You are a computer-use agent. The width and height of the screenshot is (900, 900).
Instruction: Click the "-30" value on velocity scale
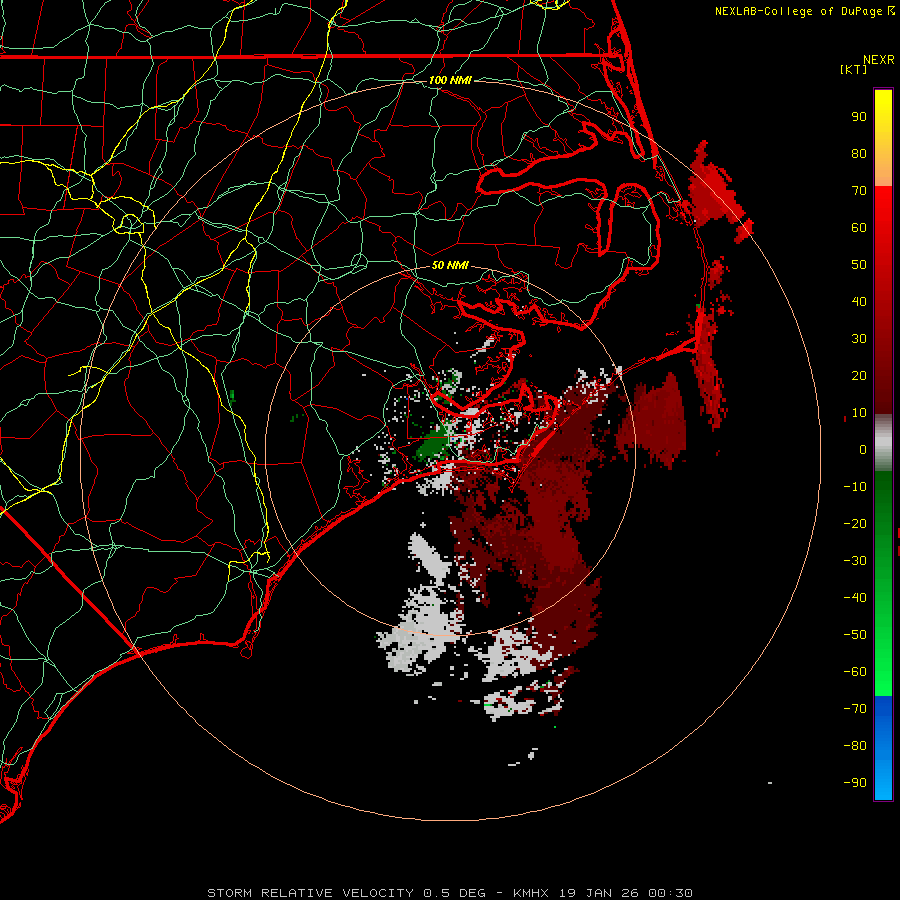click(x=855, y=561)
